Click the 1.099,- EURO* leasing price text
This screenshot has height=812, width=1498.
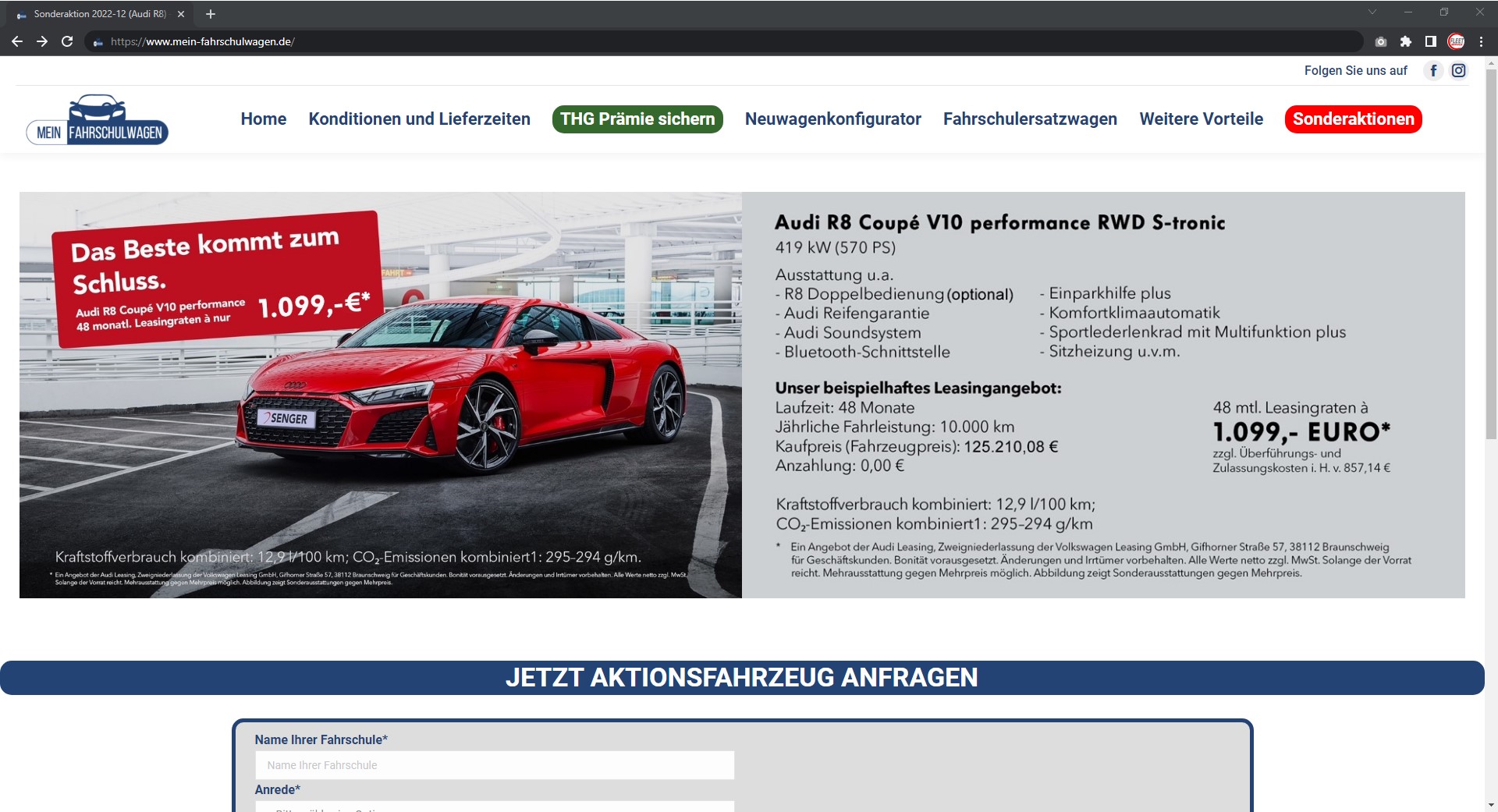click(1301, 432)
